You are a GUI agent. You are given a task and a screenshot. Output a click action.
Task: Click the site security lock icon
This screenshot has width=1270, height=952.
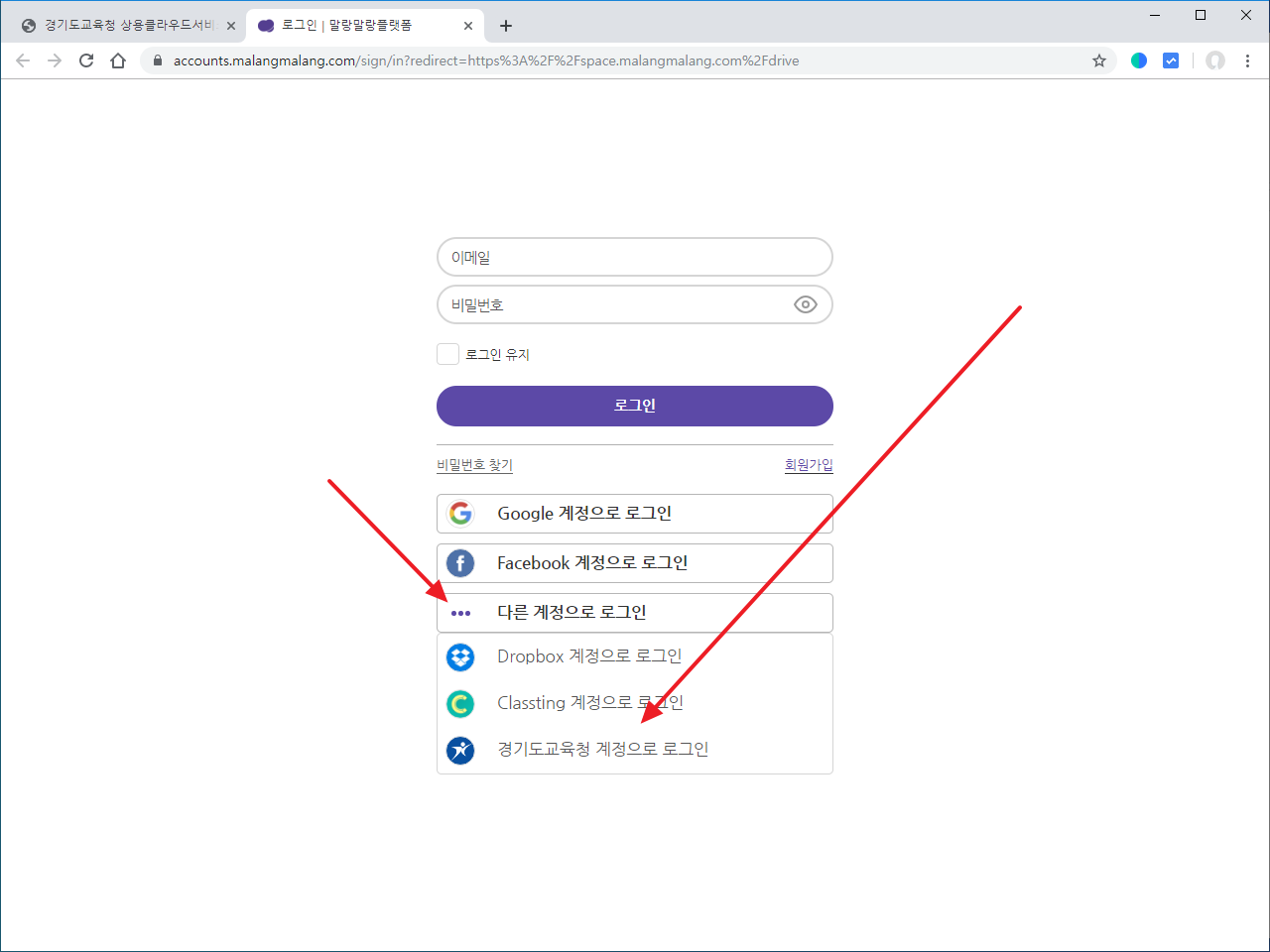coord(157,60)
